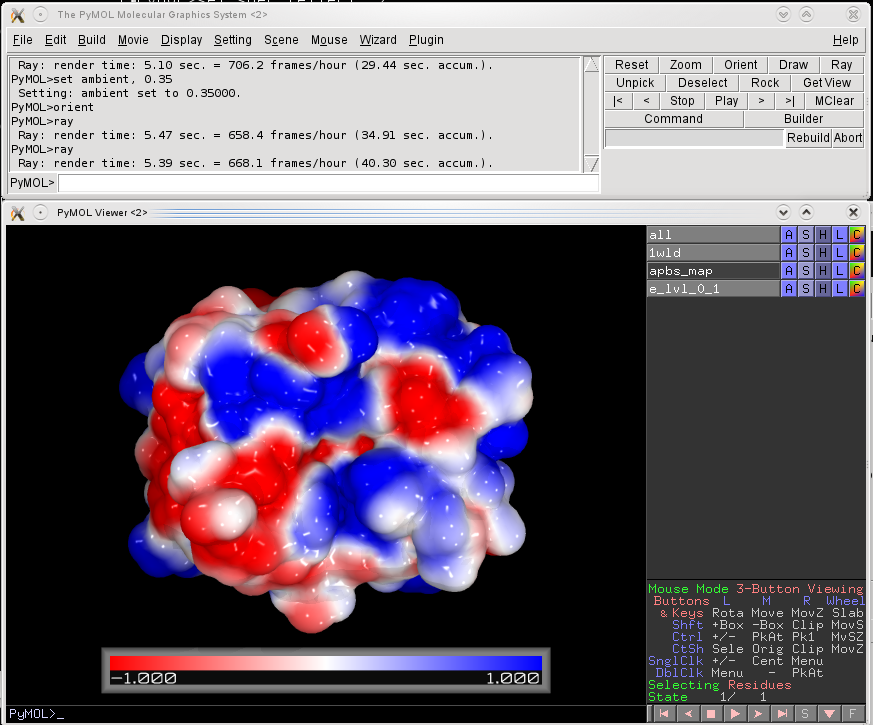Open Hide menu for e_lvl_0_1 object
This screenshot has height=725, width=873.
[x=823, y=288]
